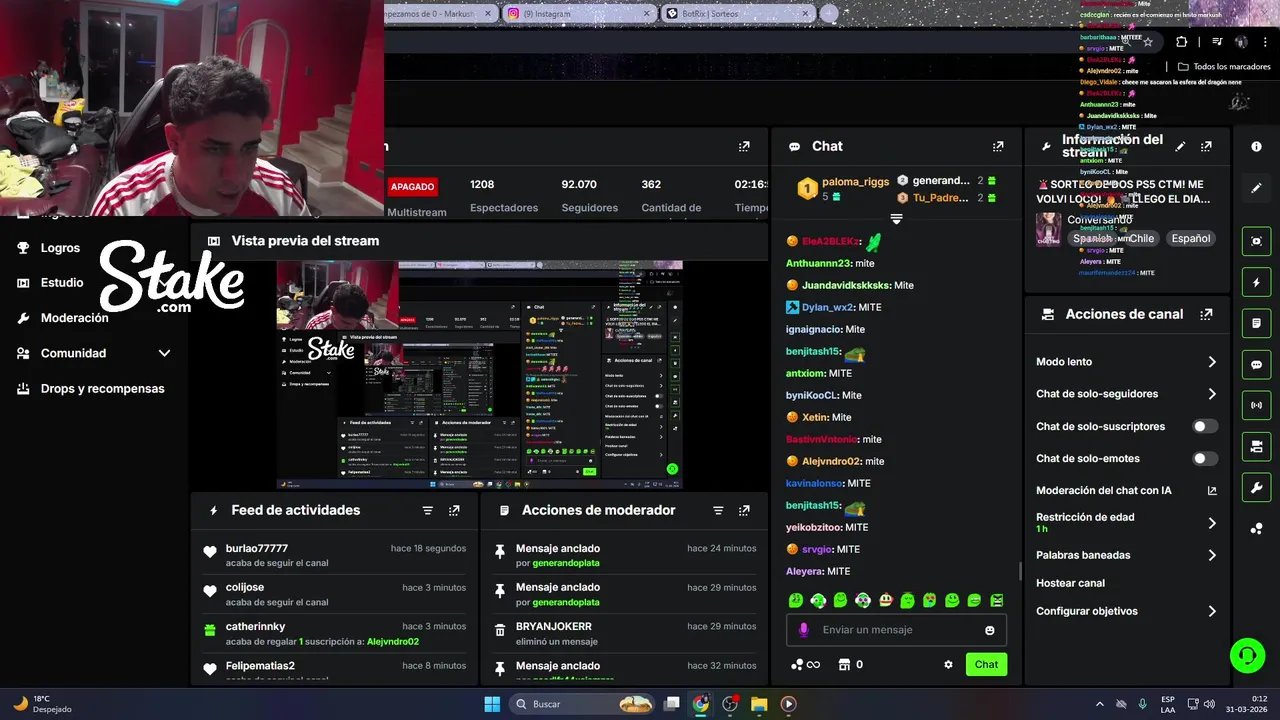
Task: Pop out Información del stream panel
Action: 1206,146
